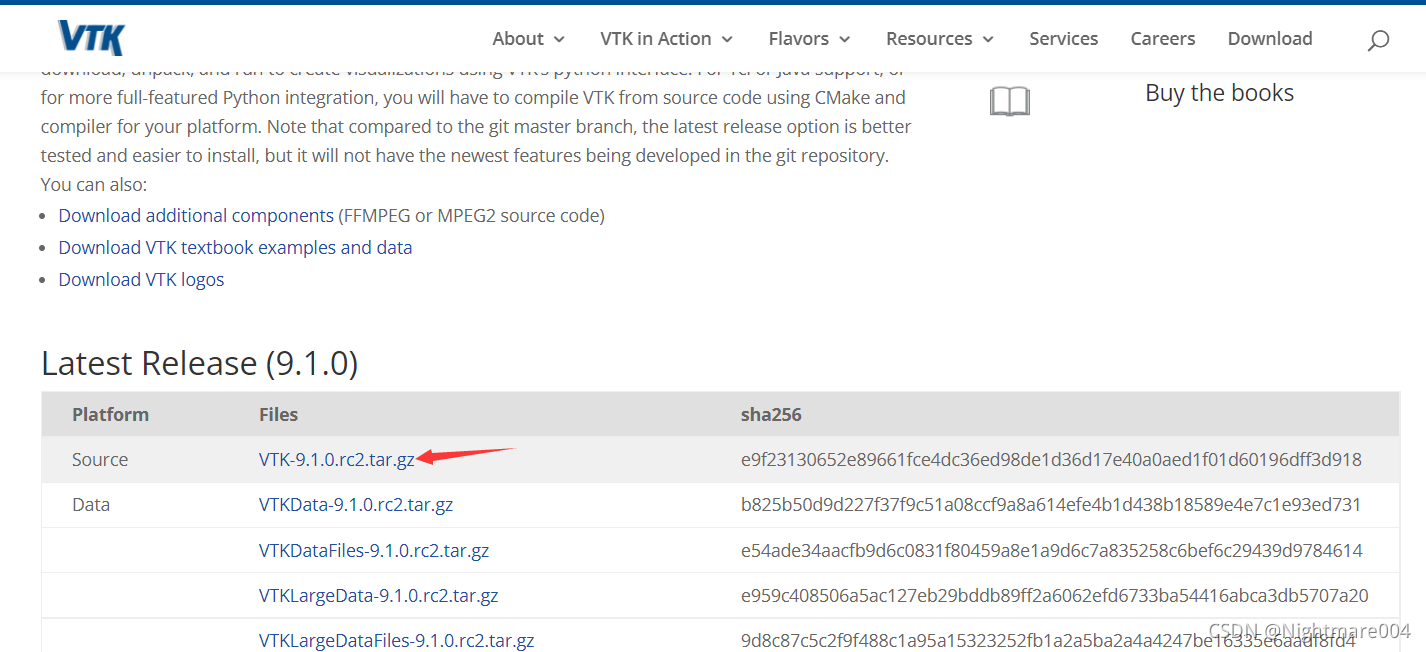Open the Download page in navbar
The image size is (1426, 652).
pyautogui.click(x=1270, y=38)
